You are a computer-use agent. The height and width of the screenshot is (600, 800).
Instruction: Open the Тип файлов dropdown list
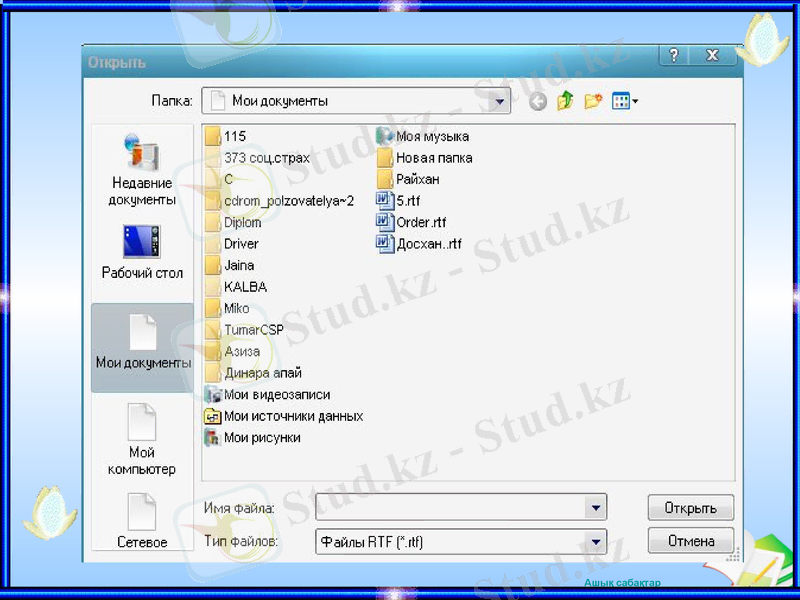(597, 542)
